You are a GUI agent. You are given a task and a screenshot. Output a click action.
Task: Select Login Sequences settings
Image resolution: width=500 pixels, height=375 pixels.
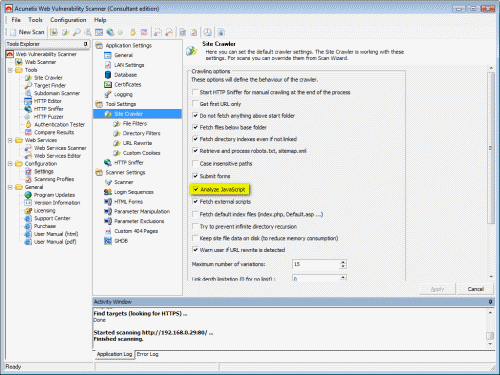point(134,192)
